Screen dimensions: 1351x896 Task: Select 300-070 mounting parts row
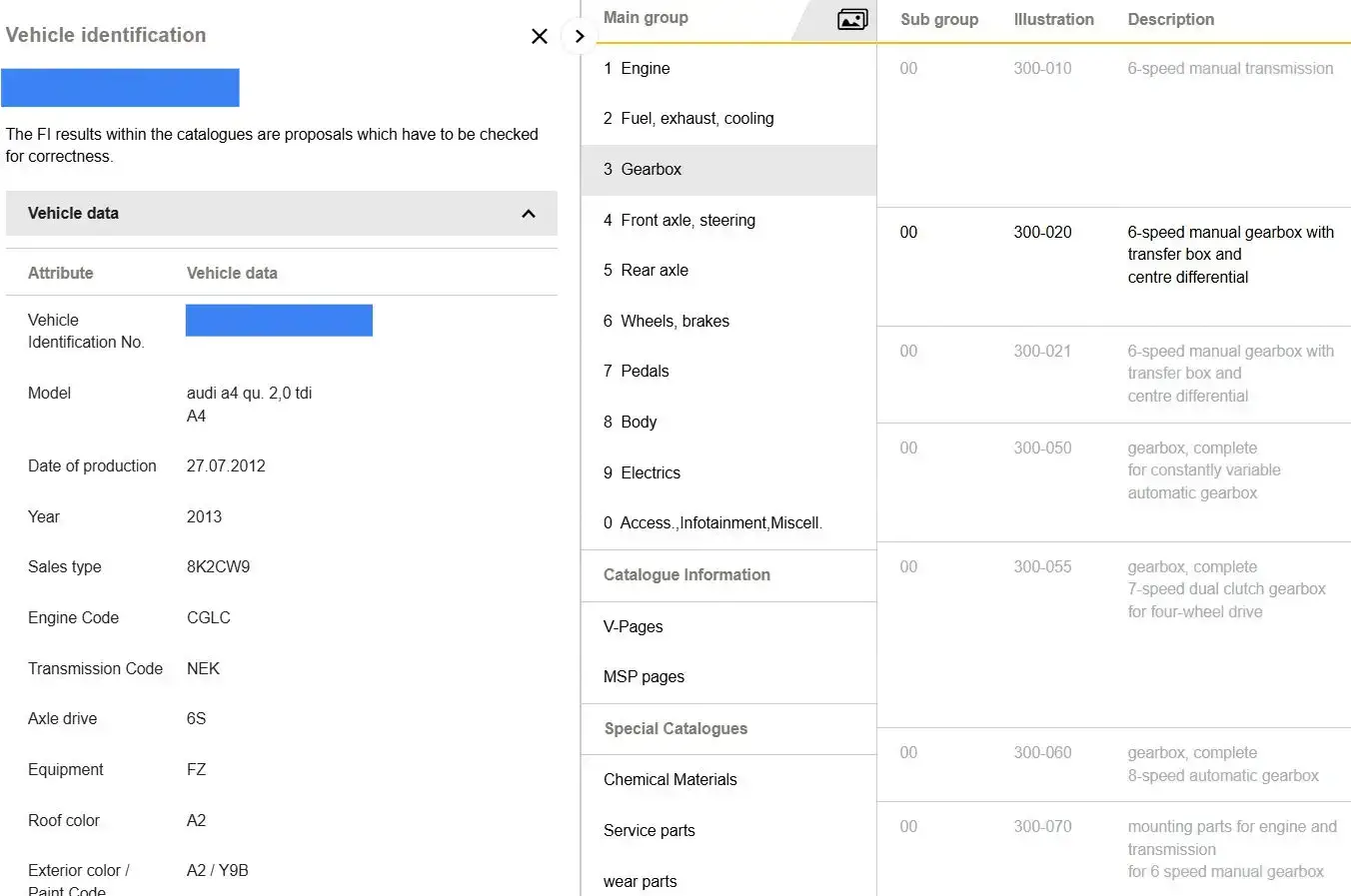click(1114, 849)
